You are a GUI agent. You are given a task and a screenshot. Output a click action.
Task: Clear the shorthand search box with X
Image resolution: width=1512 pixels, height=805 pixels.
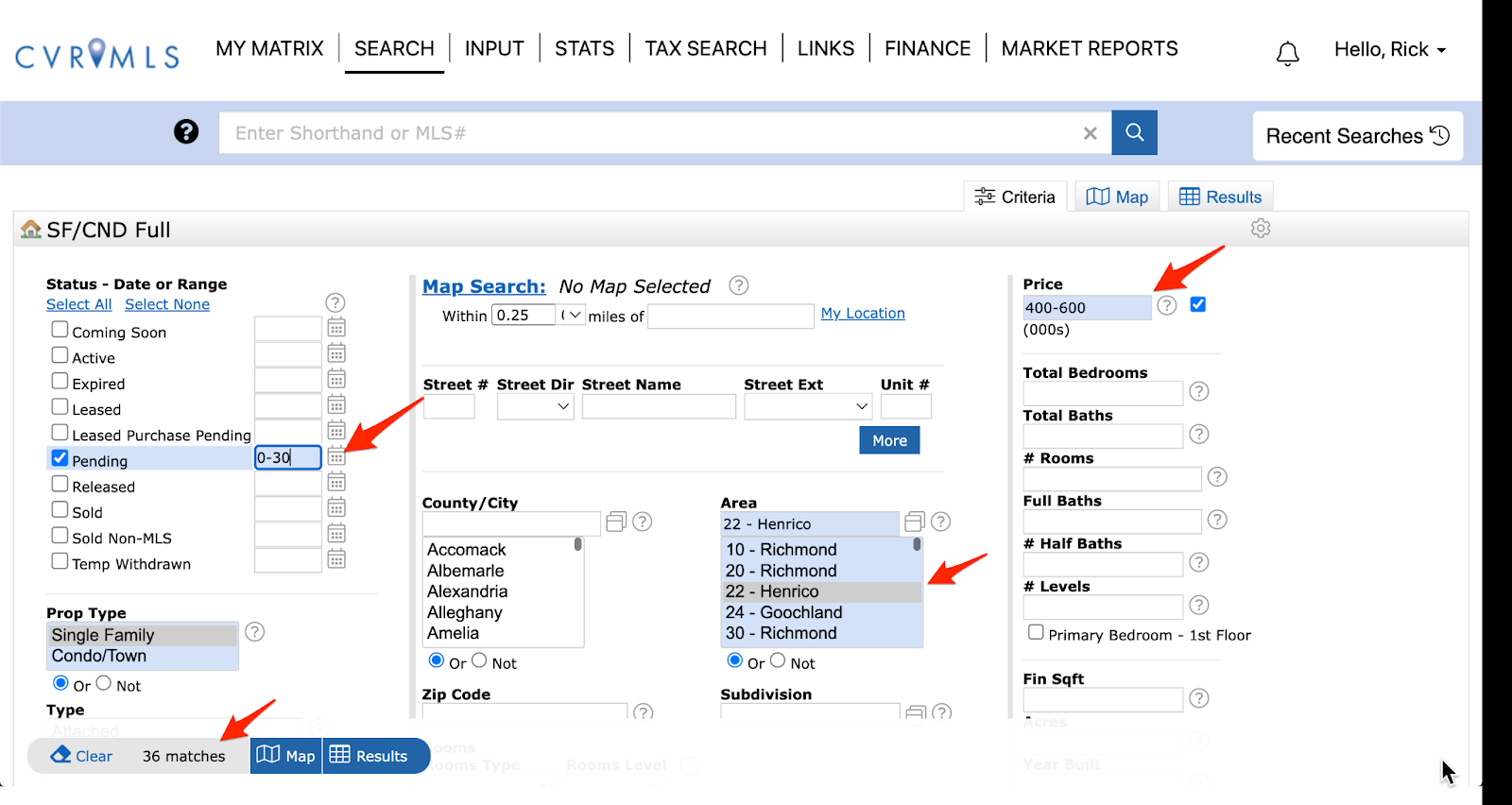[1090, 133]
